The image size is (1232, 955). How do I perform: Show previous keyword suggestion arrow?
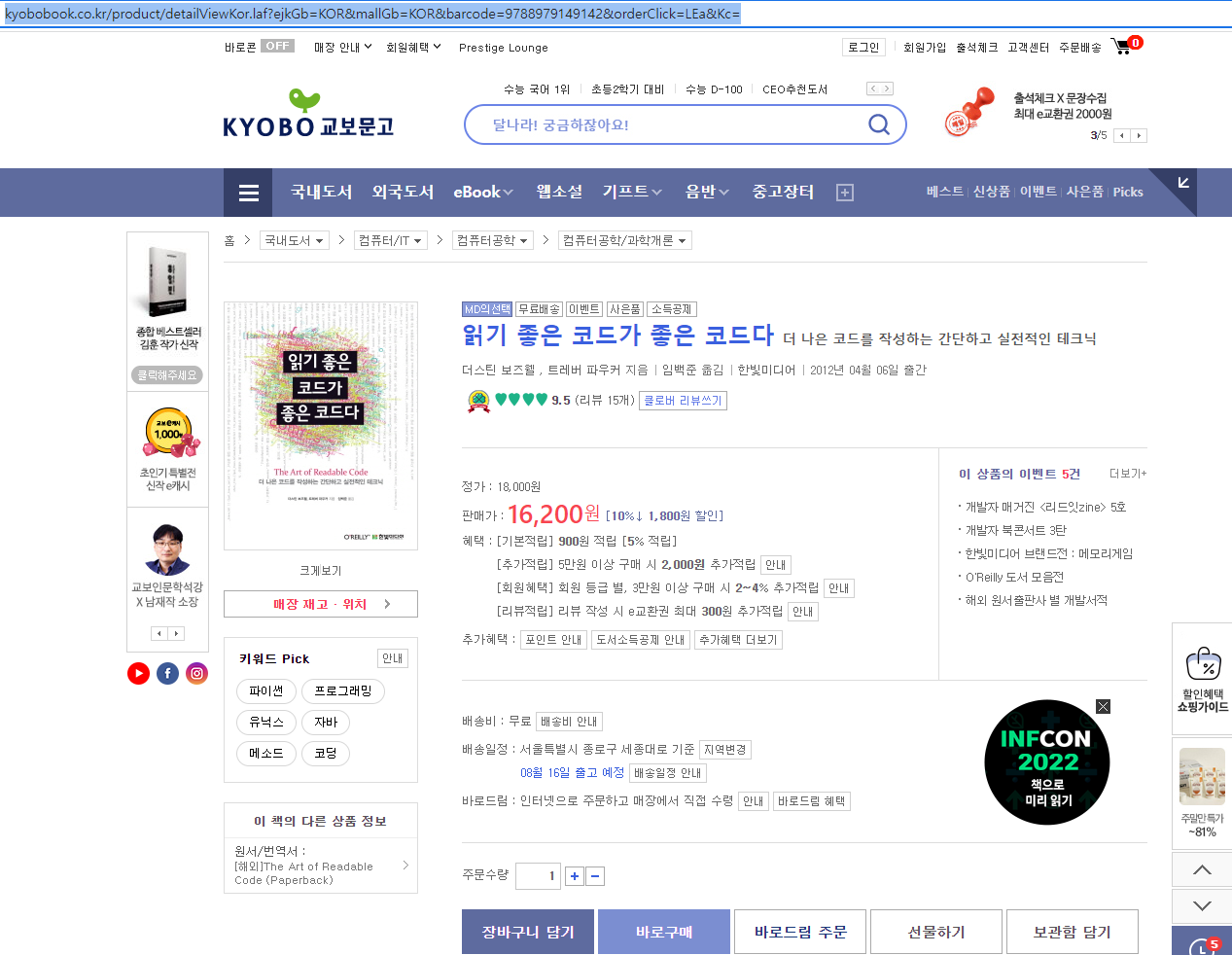pos(873,88)
